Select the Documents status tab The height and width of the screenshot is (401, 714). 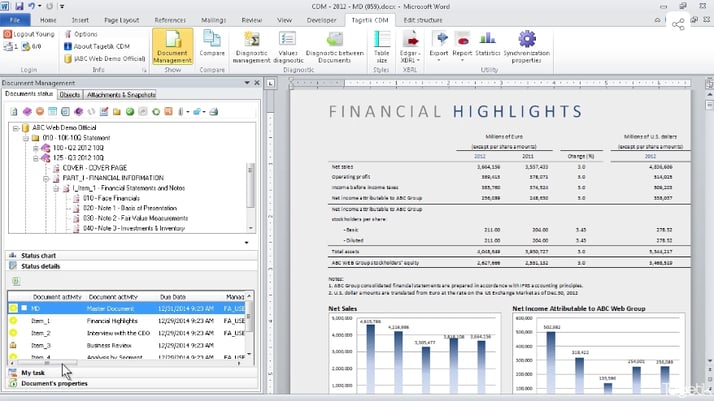pyautogui.click(x=29, y=94)
